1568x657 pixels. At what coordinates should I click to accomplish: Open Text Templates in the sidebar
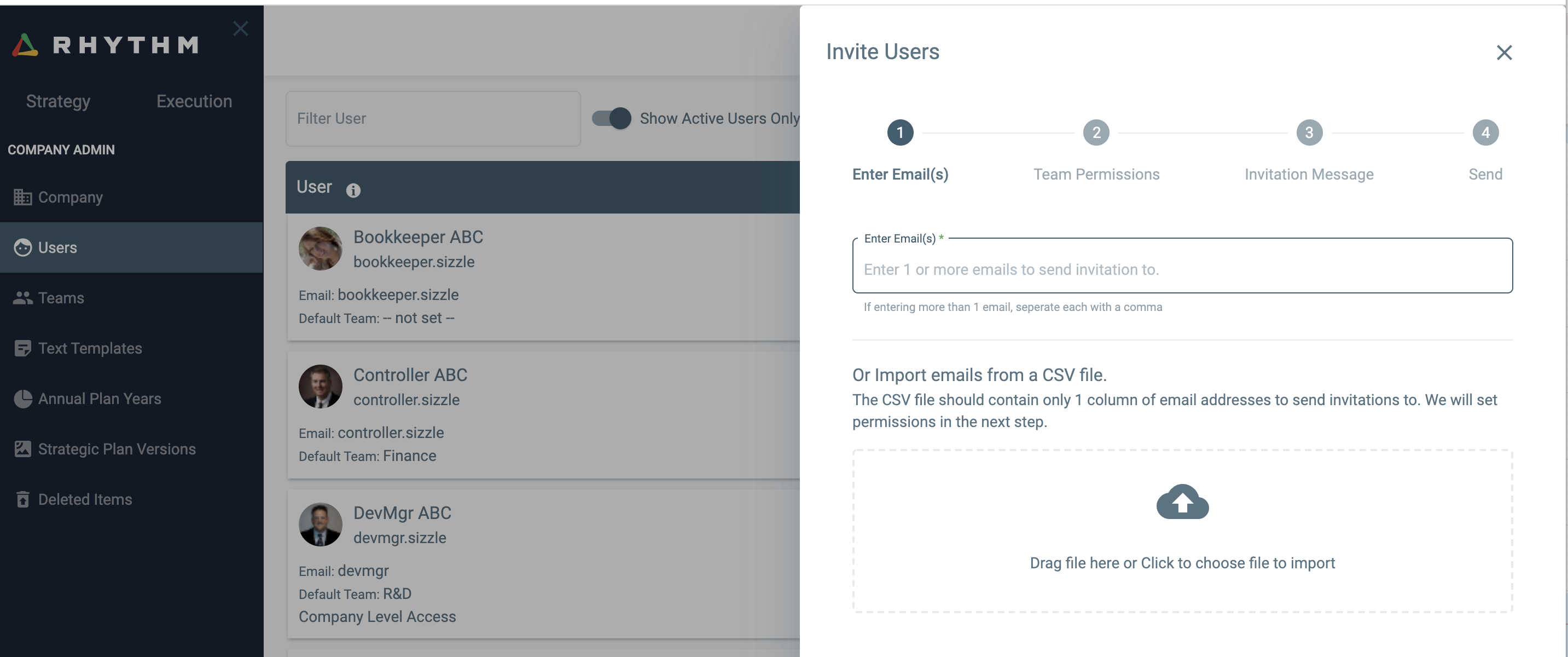click(131, 348)
